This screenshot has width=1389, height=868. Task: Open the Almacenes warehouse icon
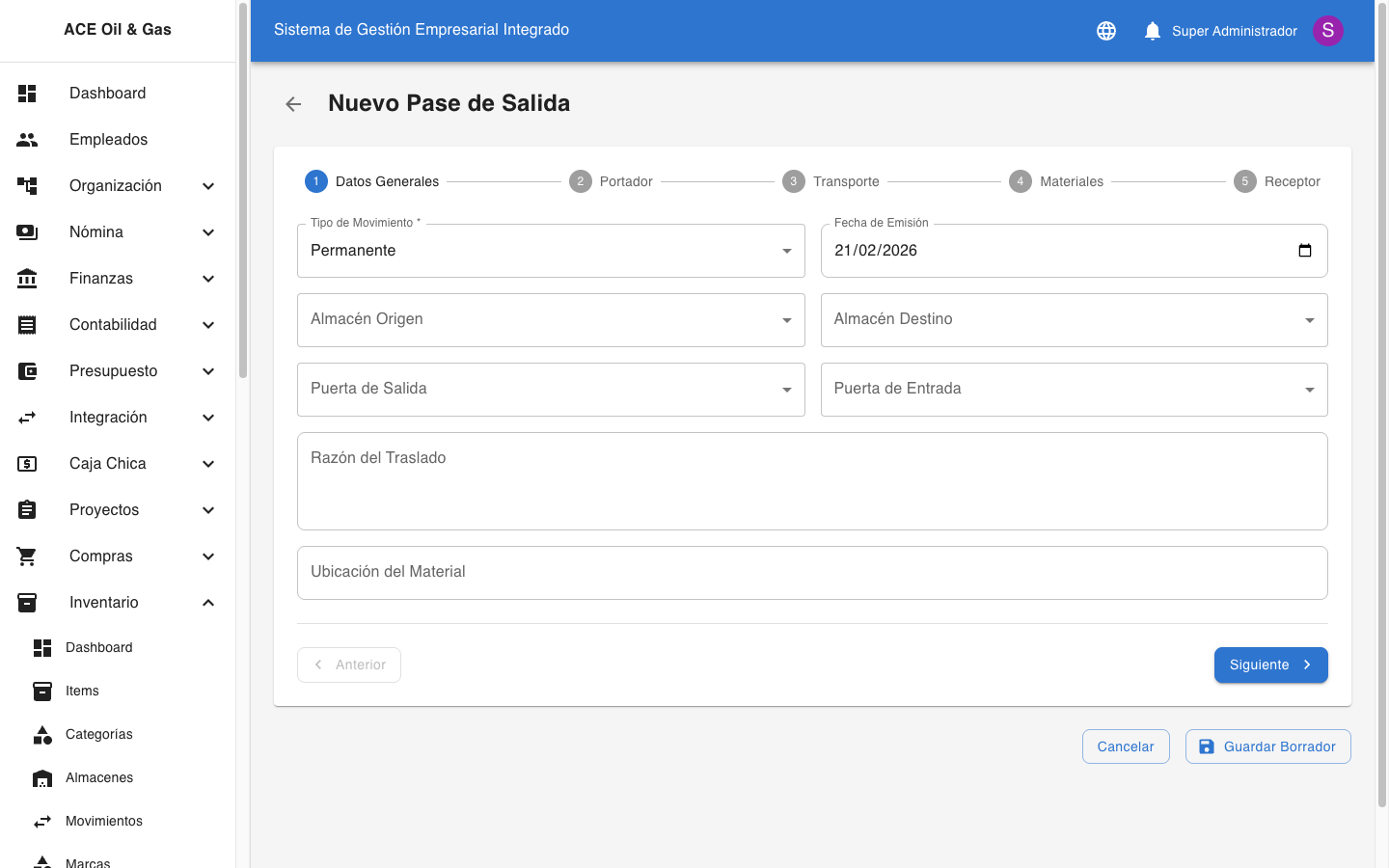tap(42, 777)
